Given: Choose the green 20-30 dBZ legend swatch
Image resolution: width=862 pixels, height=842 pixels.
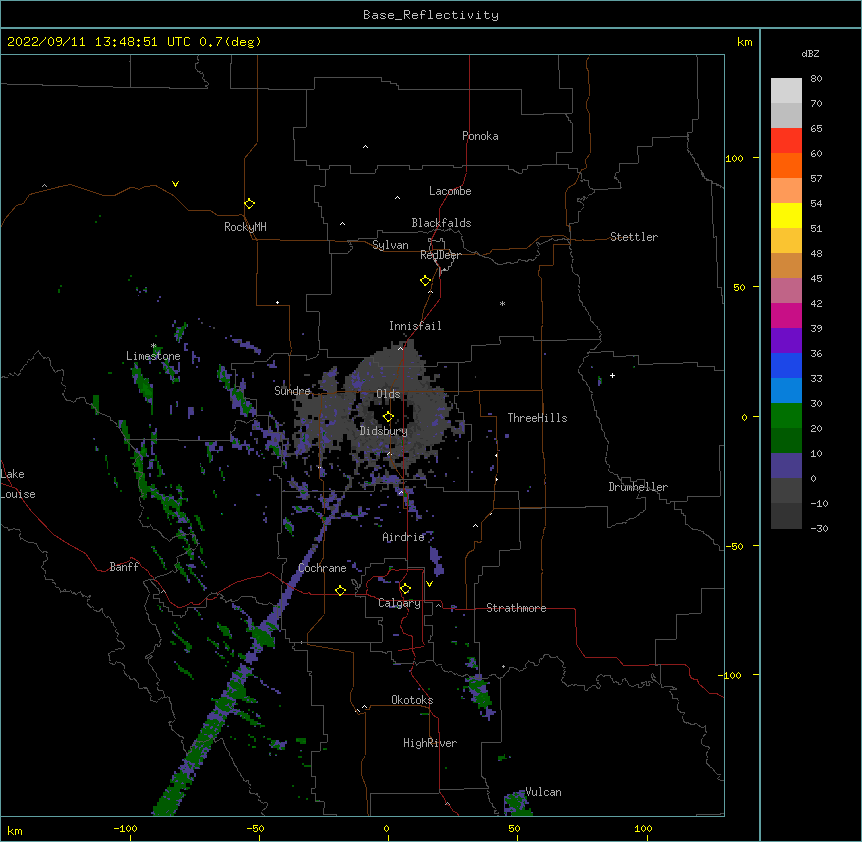Looking at the screenshot, I should click(786, 416).
